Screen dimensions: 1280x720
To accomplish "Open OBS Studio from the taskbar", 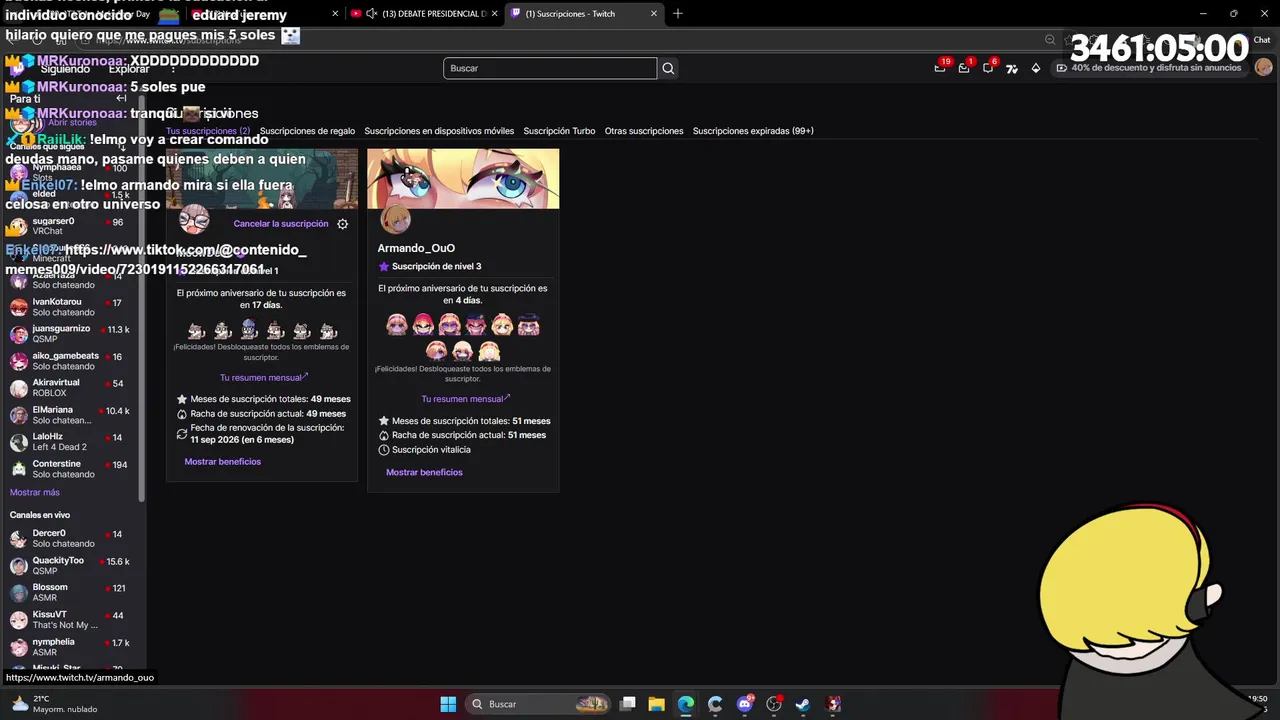I will (x=774, y=704).
